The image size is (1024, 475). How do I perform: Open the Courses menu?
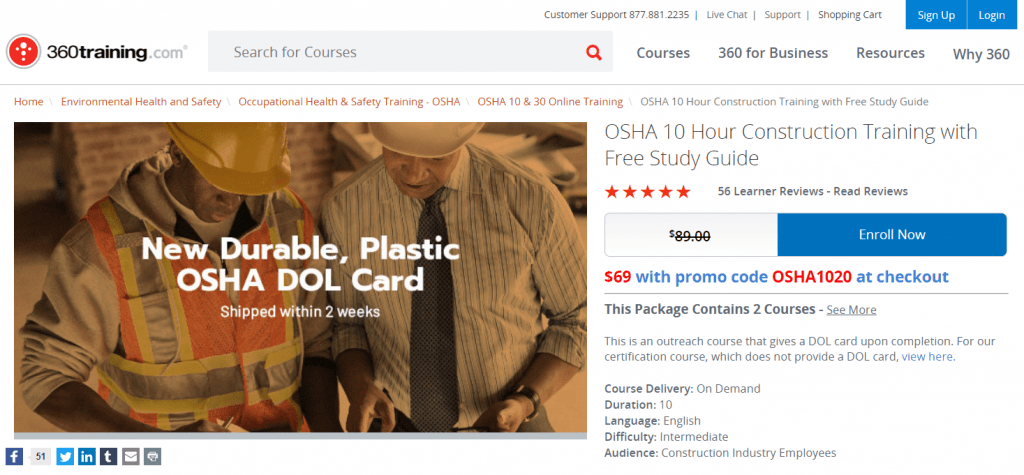pos(663,53)
